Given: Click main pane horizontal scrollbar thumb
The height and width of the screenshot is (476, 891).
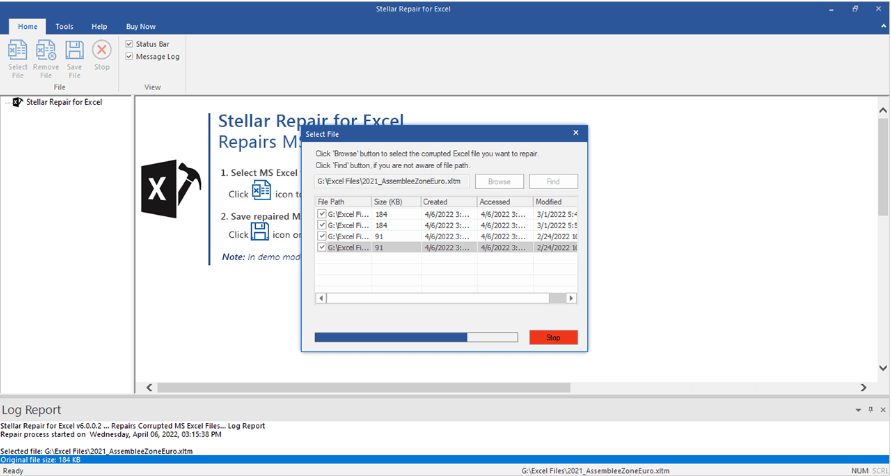Looking at the screenshot, I should point(364,387).
